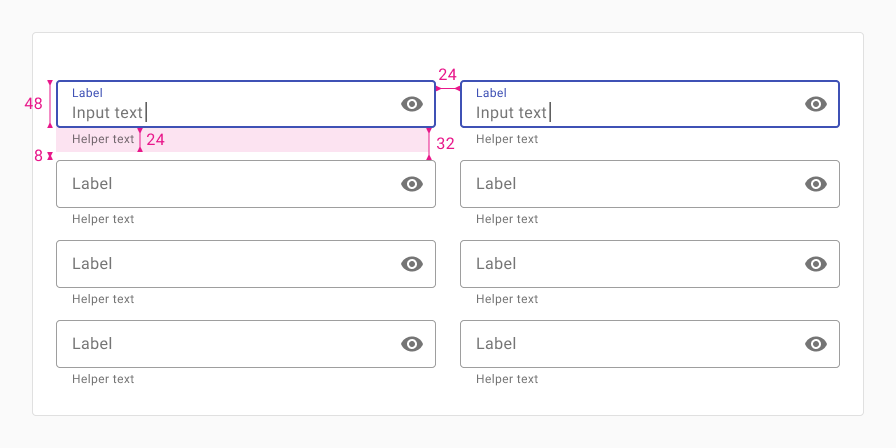This screenshot has width=896, height=448.
Task: Click eye icon in third-row left field
Action: (411, 264)
